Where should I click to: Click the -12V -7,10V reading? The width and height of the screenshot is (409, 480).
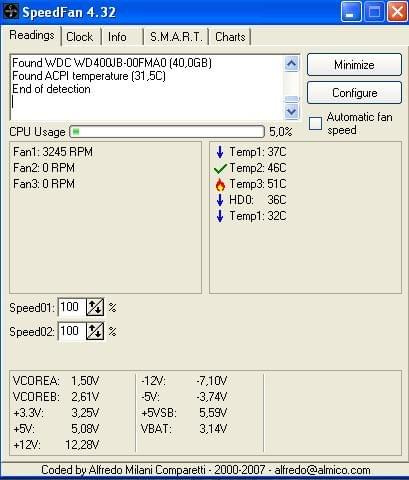click(x=184, y=381)
